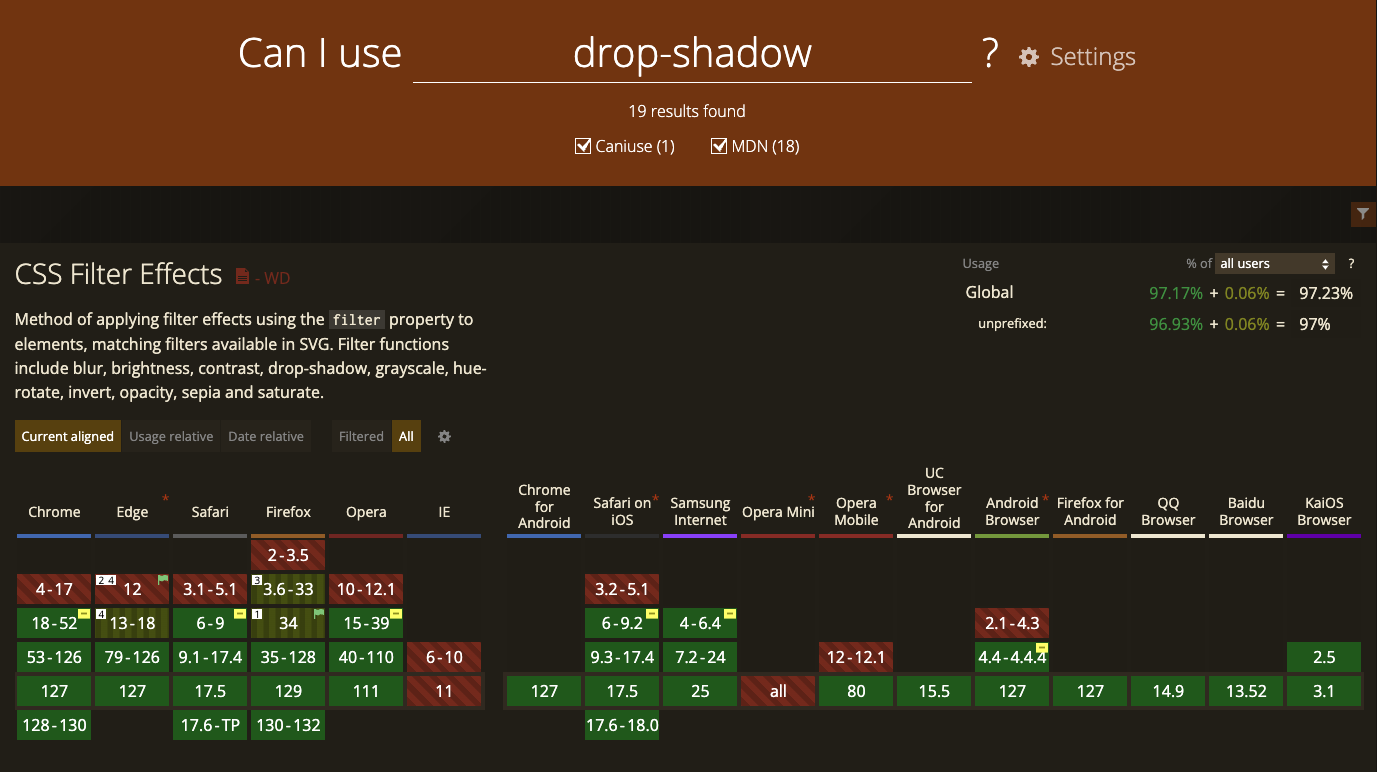Viewport: 1377px width, 772px height.
Task: Click the drop-shadow search field
Action: point(692,53)
